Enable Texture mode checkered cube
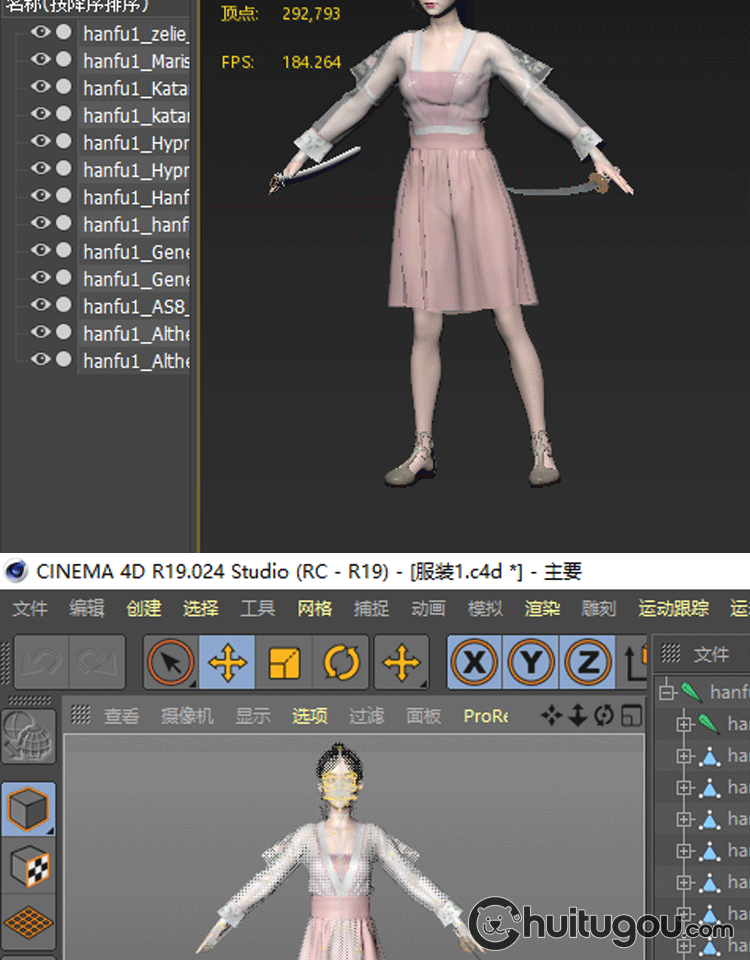This screenshot has height=960, width=750. tap(28, 868)
